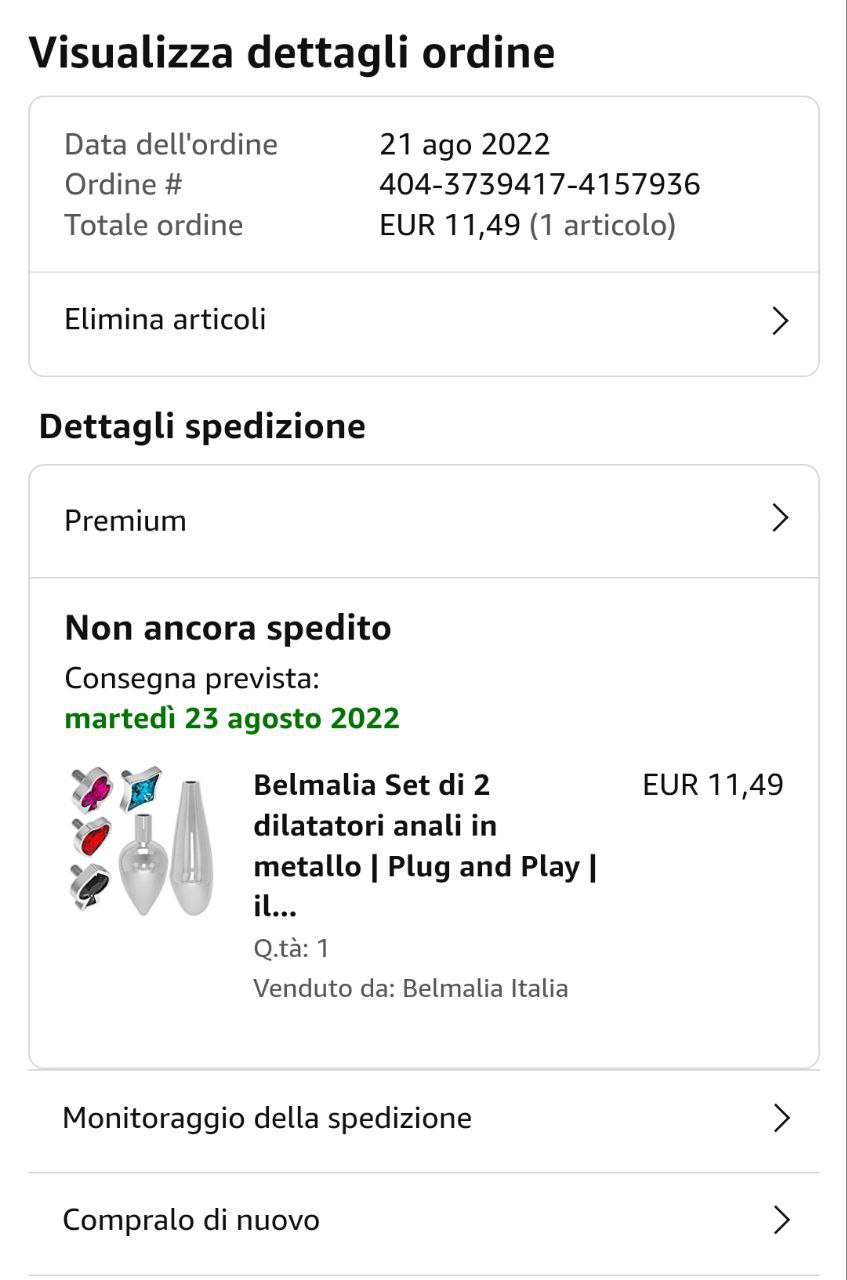Select the Premium shipping row label
Screen dimensions: 847x1280
coord(126,521)
